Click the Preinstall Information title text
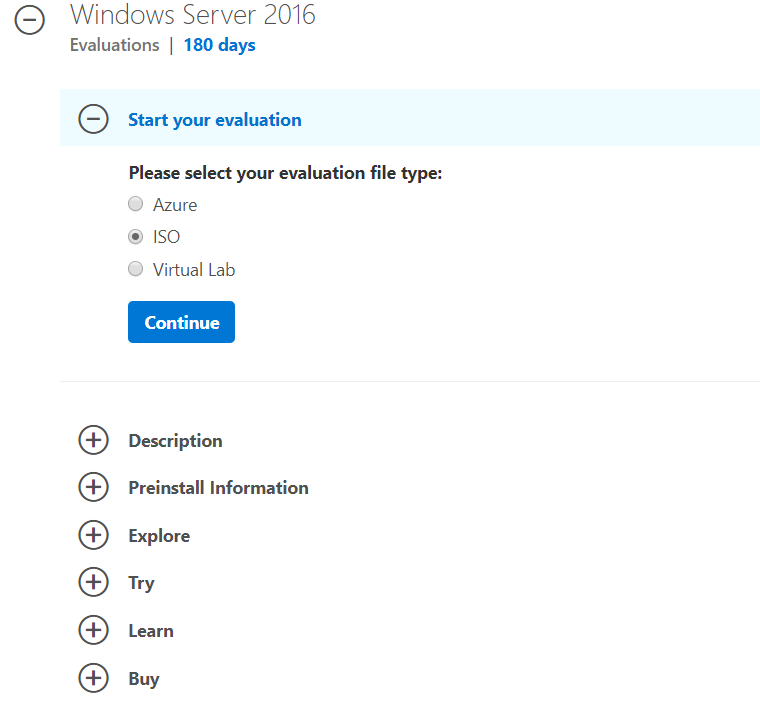 219,488
